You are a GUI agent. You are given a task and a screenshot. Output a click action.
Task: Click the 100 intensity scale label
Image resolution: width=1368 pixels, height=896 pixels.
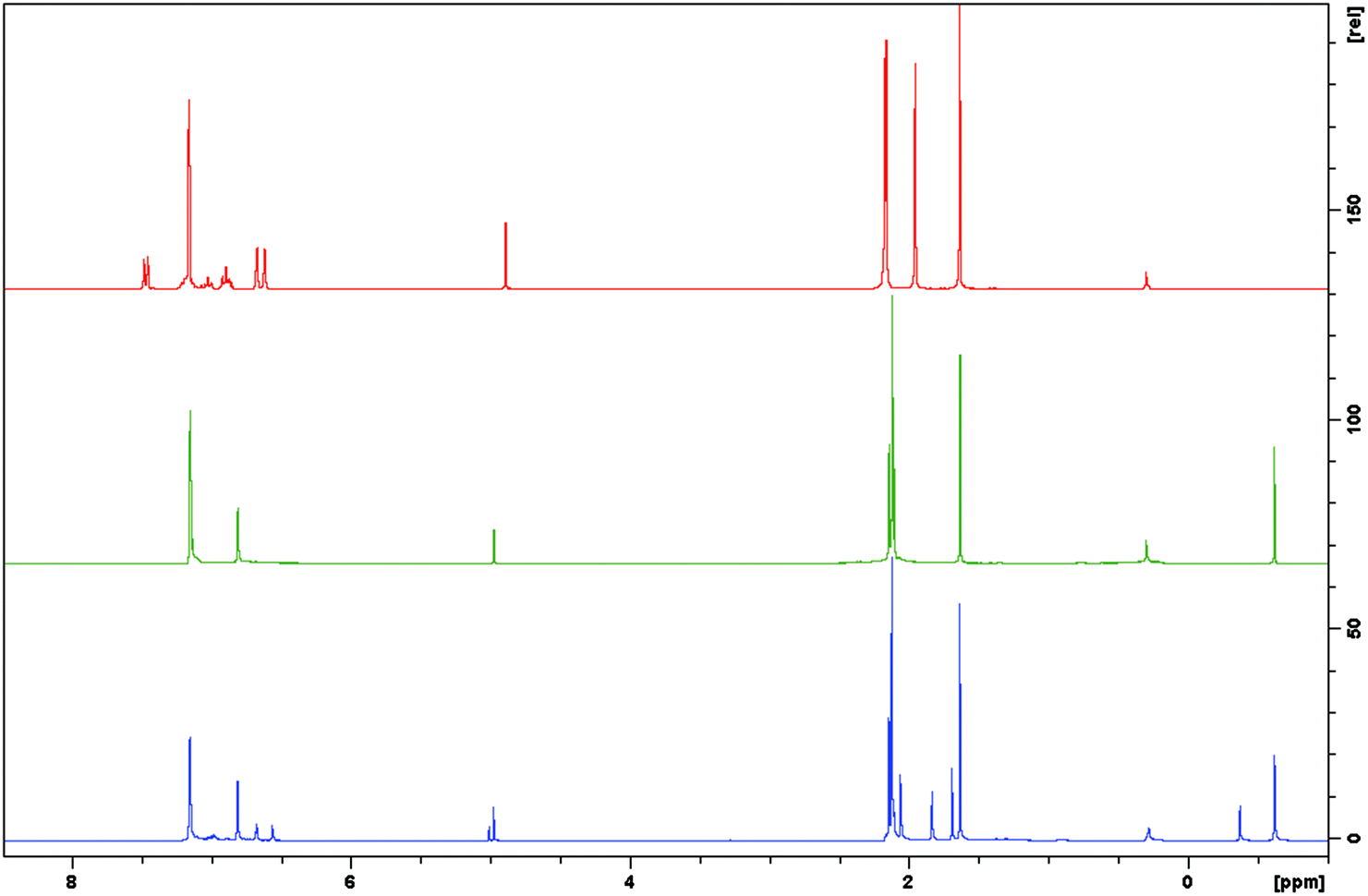[x=1353, y=419]
